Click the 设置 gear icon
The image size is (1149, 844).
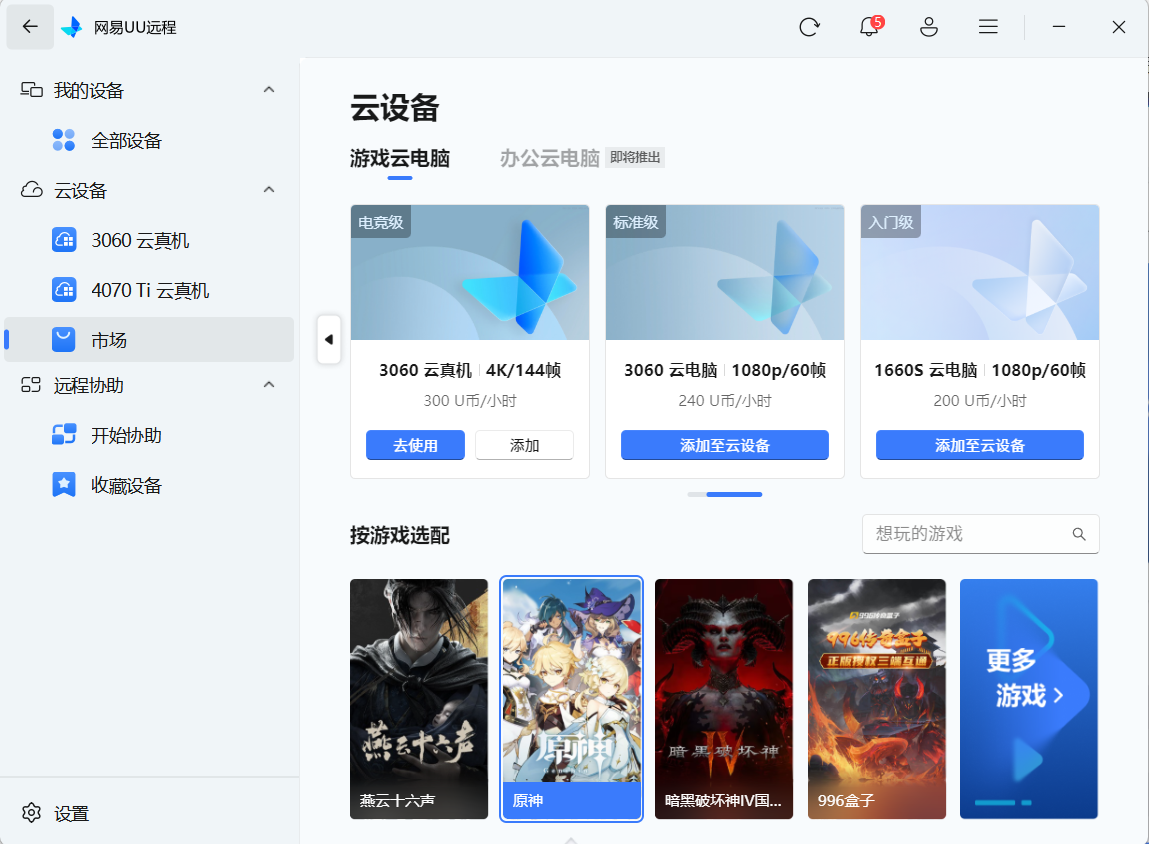click(32, 812)
